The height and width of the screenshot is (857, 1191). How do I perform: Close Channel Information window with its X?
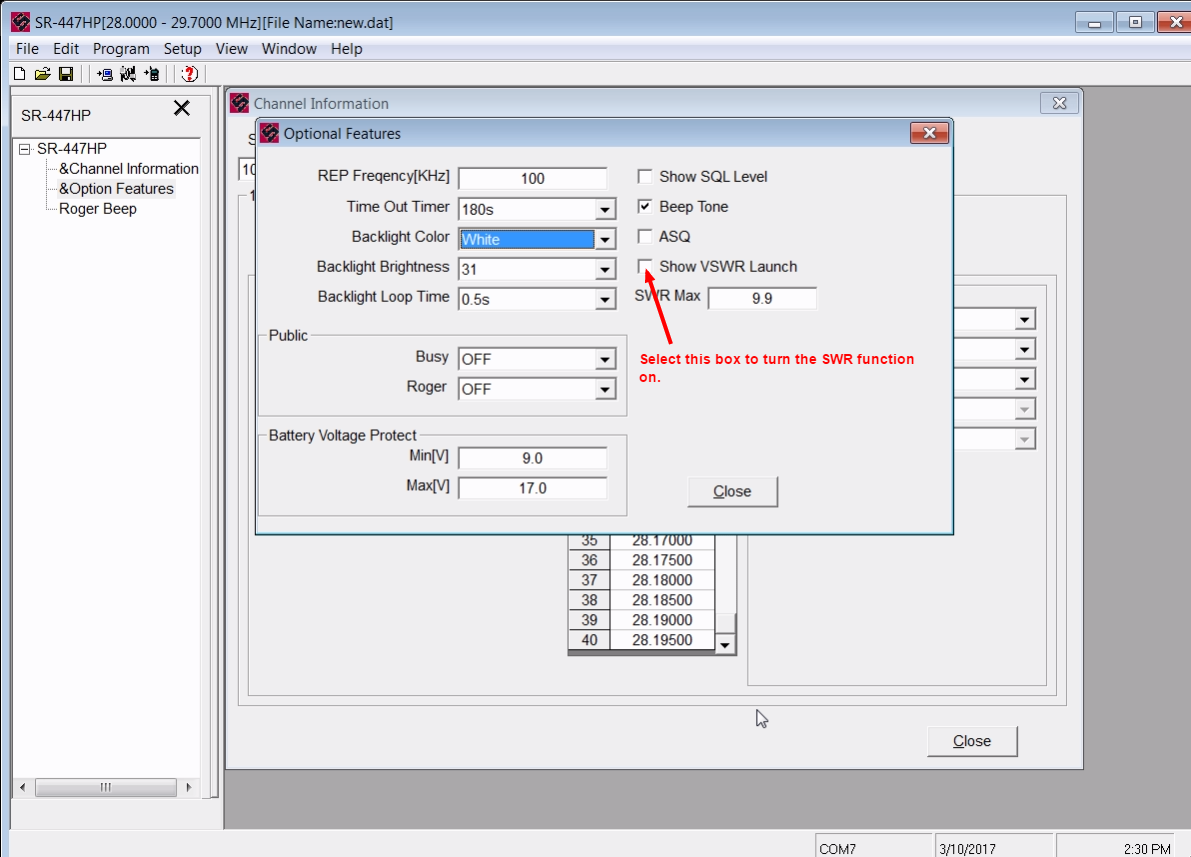pyautogui.click(x=1060, y=103)
